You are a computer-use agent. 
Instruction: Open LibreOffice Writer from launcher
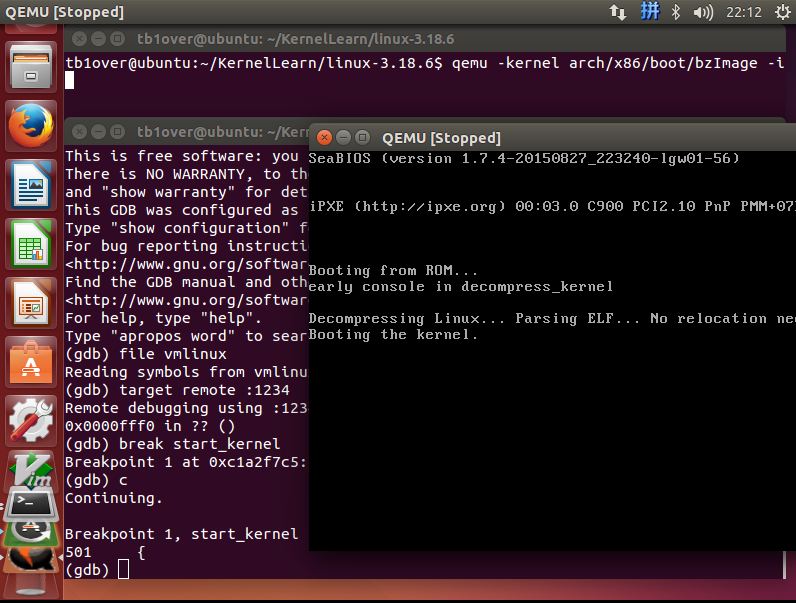click(30, 184)
